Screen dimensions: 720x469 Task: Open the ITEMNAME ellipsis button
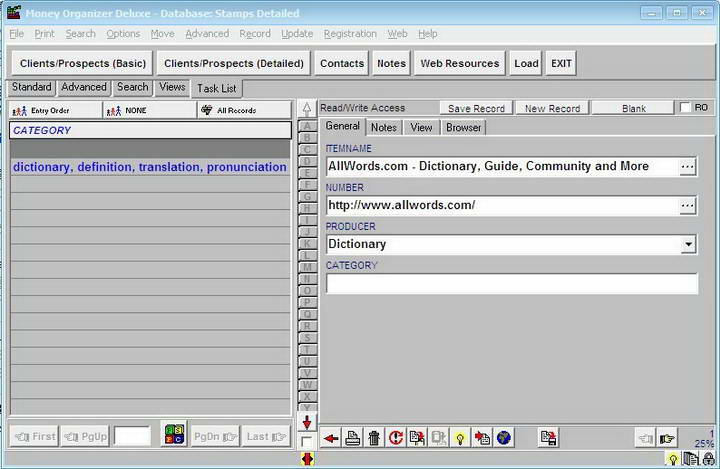687,166
